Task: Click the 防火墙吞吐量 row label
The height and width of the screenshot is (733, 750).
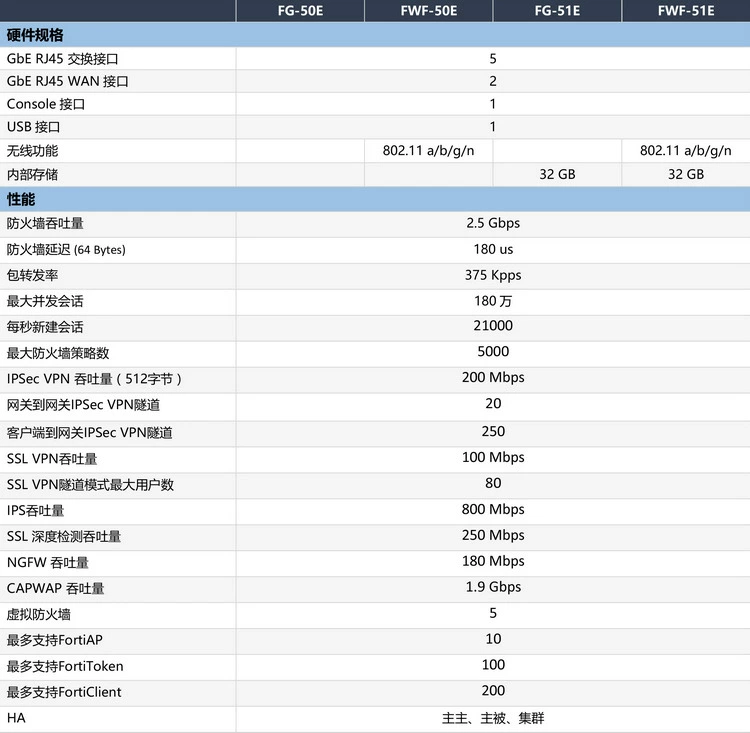Action: (45, 223)
